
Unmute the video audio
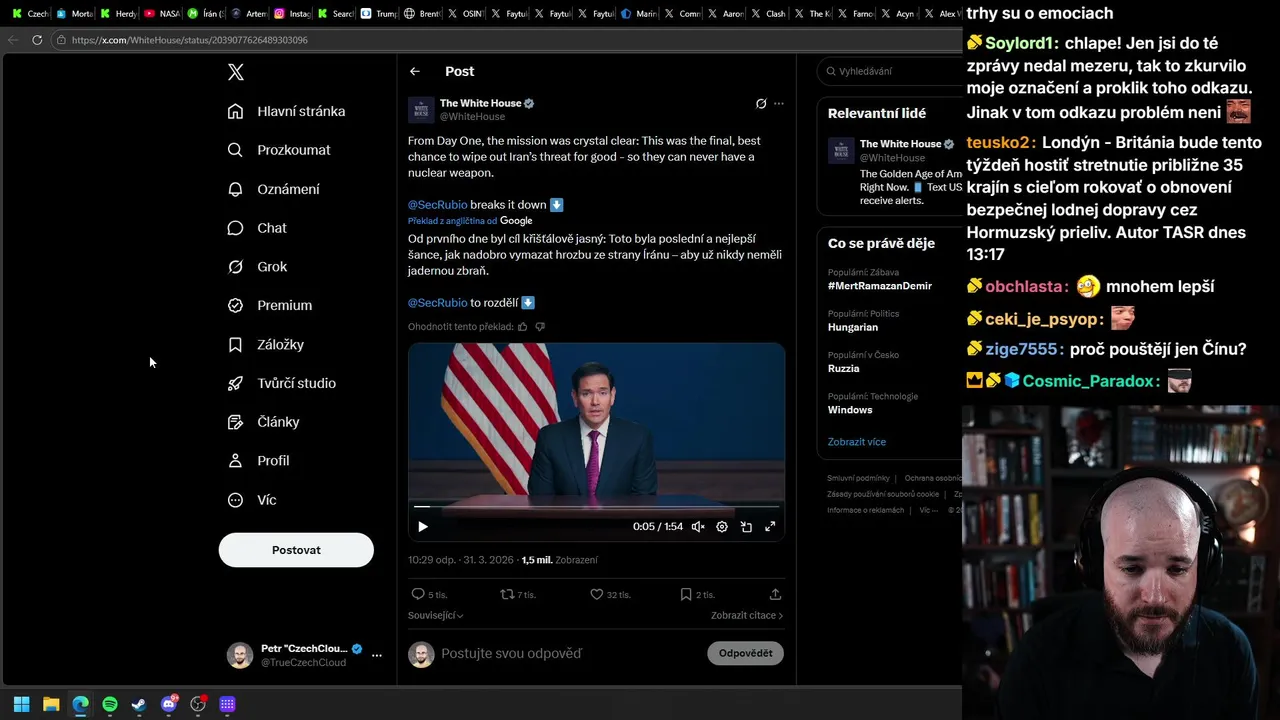click(698, 527)
